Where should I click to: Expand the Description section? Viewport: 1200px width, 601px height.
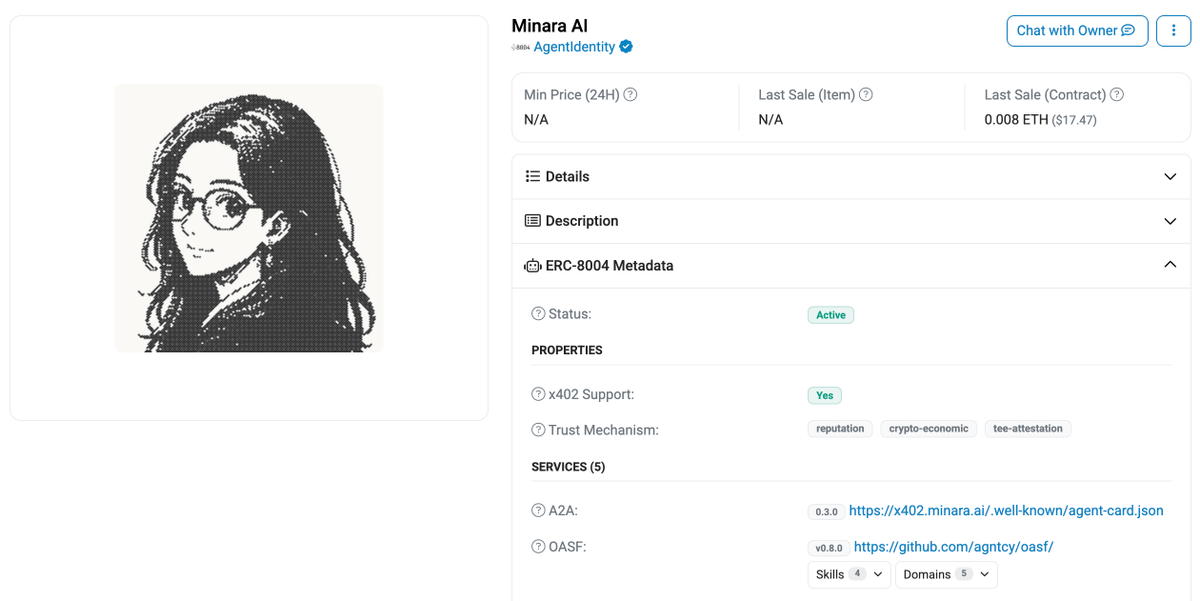851,221
